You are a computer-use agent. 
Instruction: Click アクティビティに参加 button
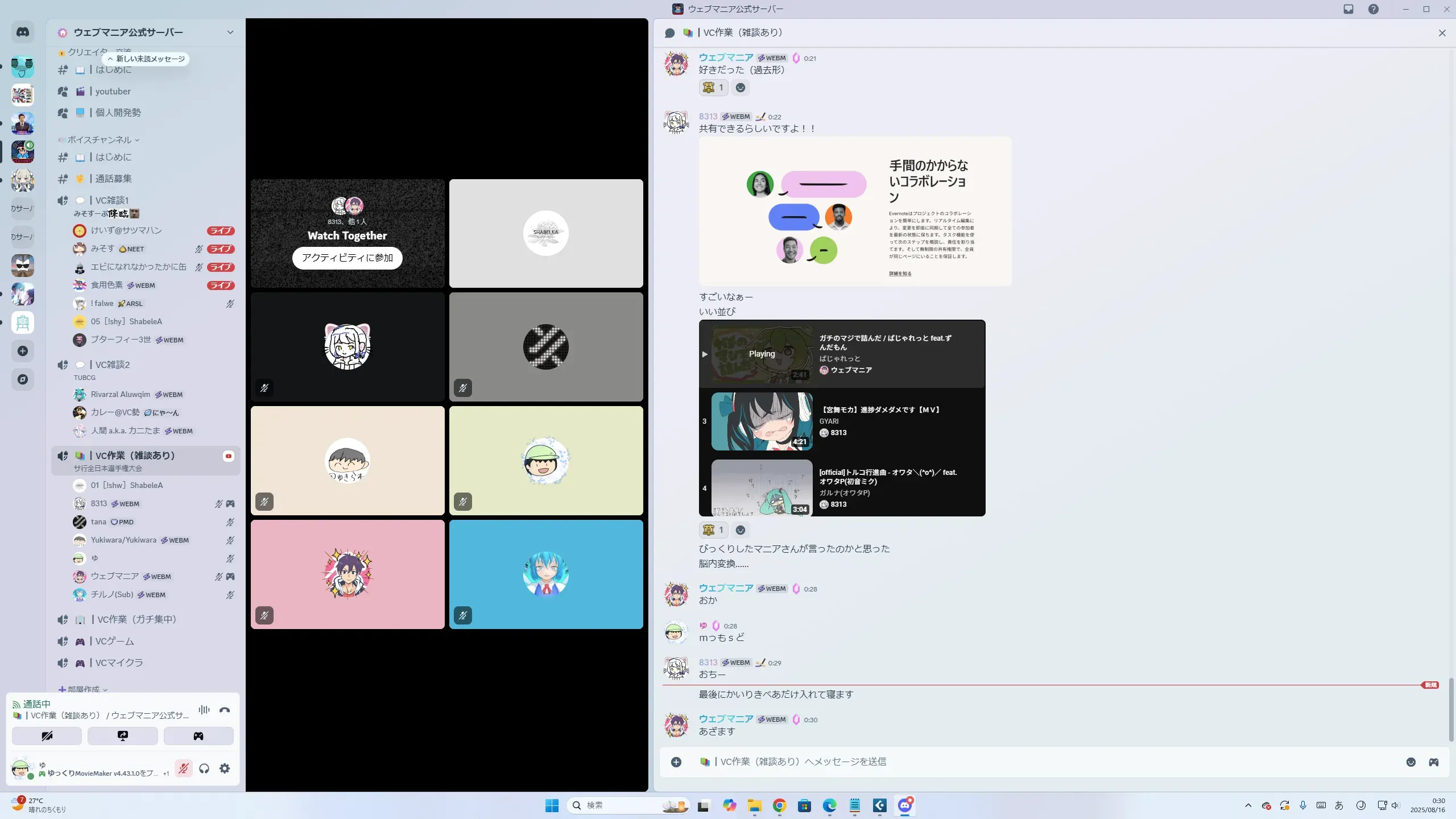tap(347, 258)
